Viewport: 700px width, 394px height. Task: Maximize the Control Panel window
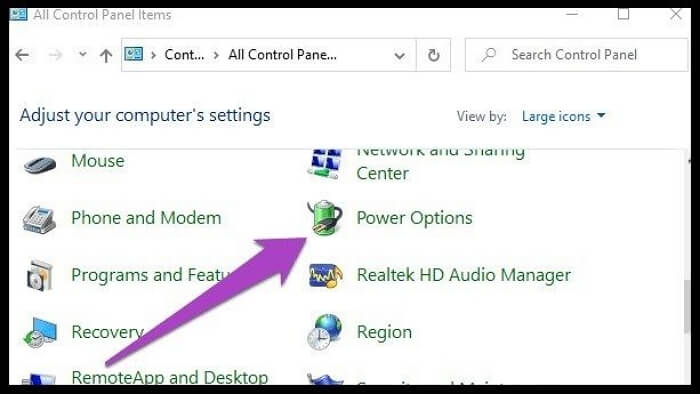pos(623,14)
